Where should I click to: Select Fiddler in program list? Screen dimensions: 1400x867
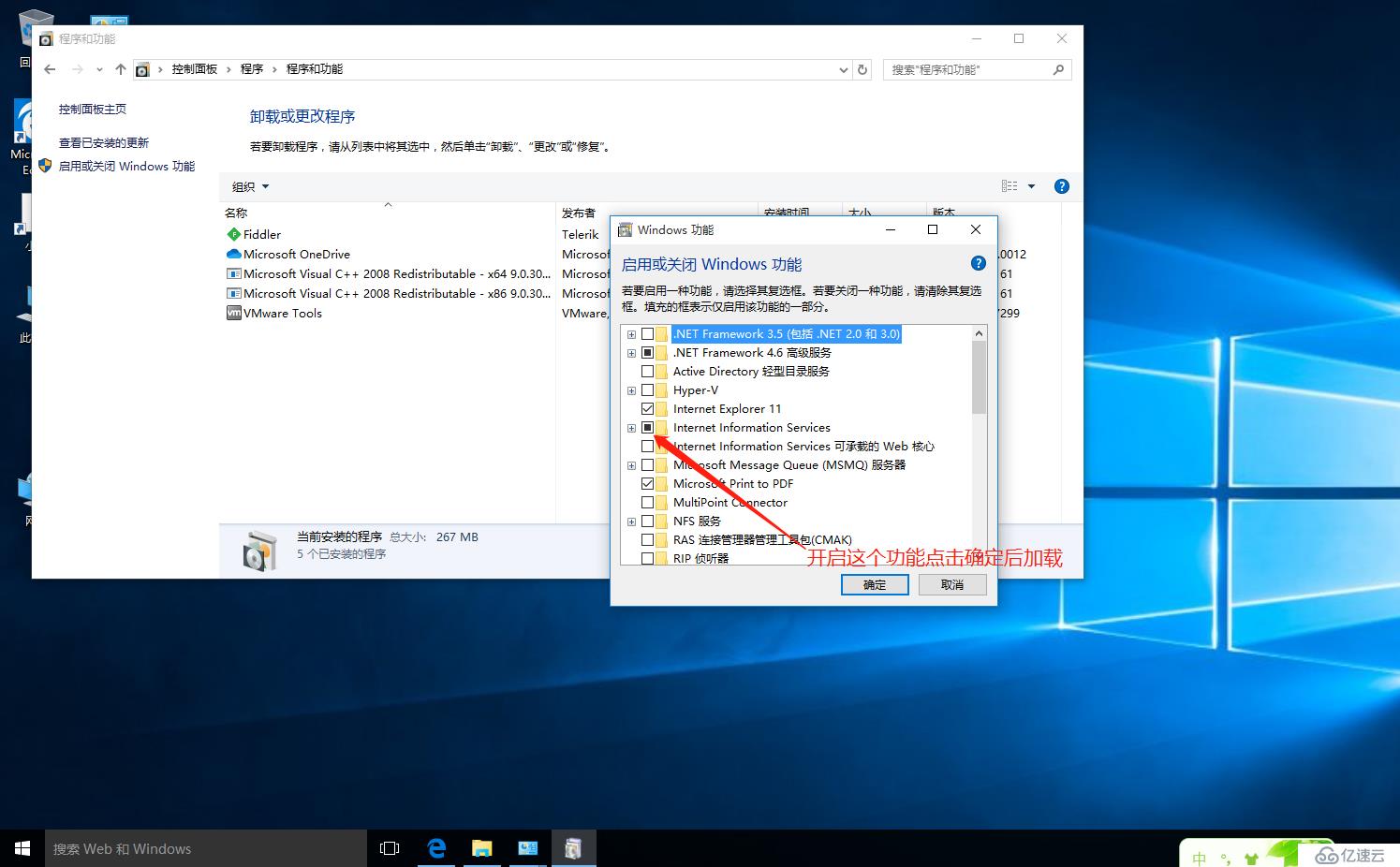coord(262,235)
